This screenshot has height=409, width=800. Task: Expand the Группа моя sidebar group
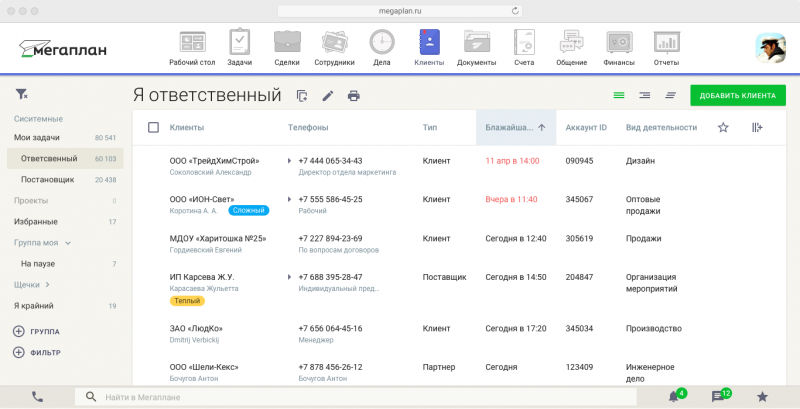click(x=68, y=243)
